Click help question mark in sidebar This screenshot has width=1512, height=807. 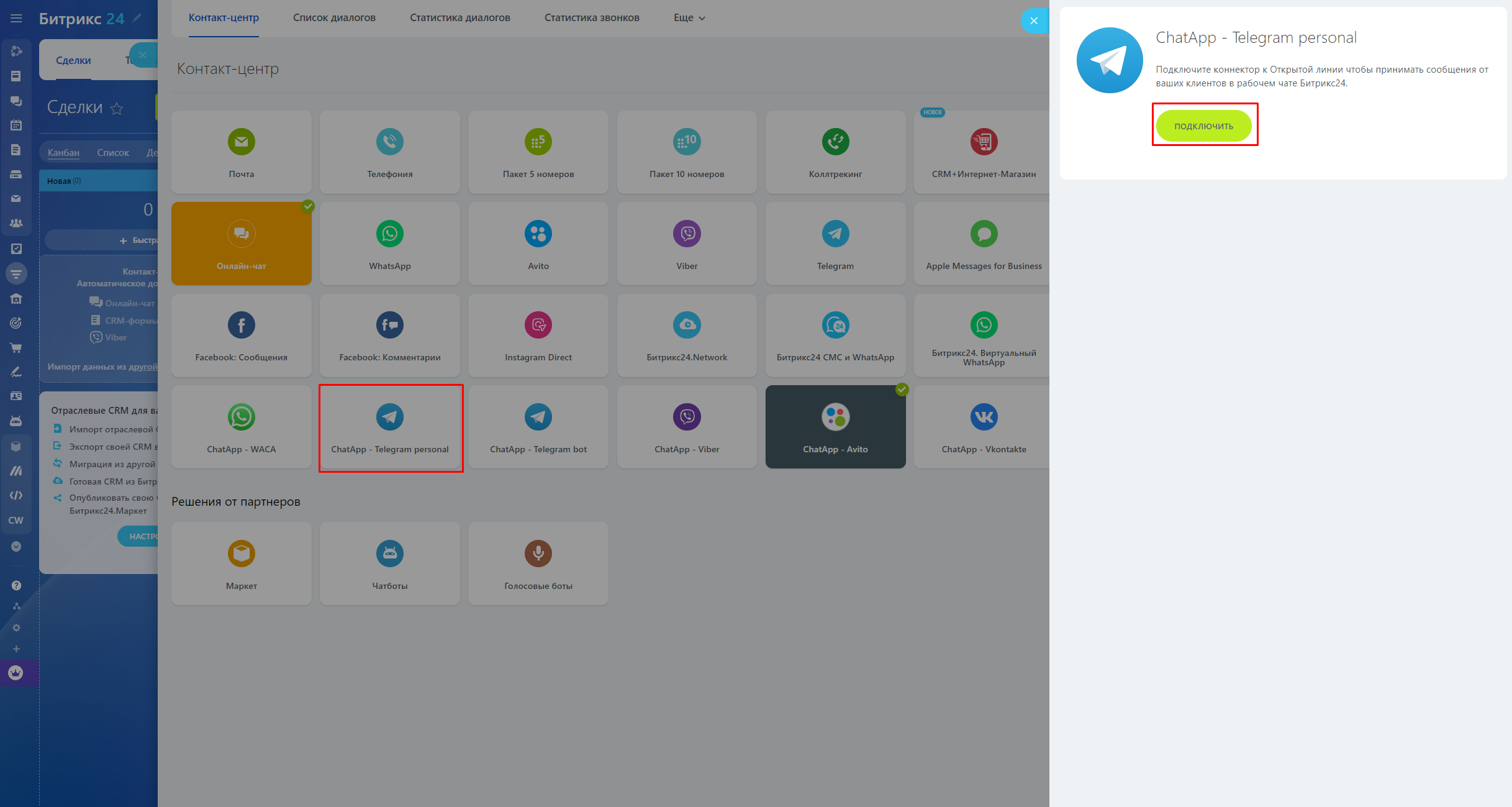click(16, 586)
